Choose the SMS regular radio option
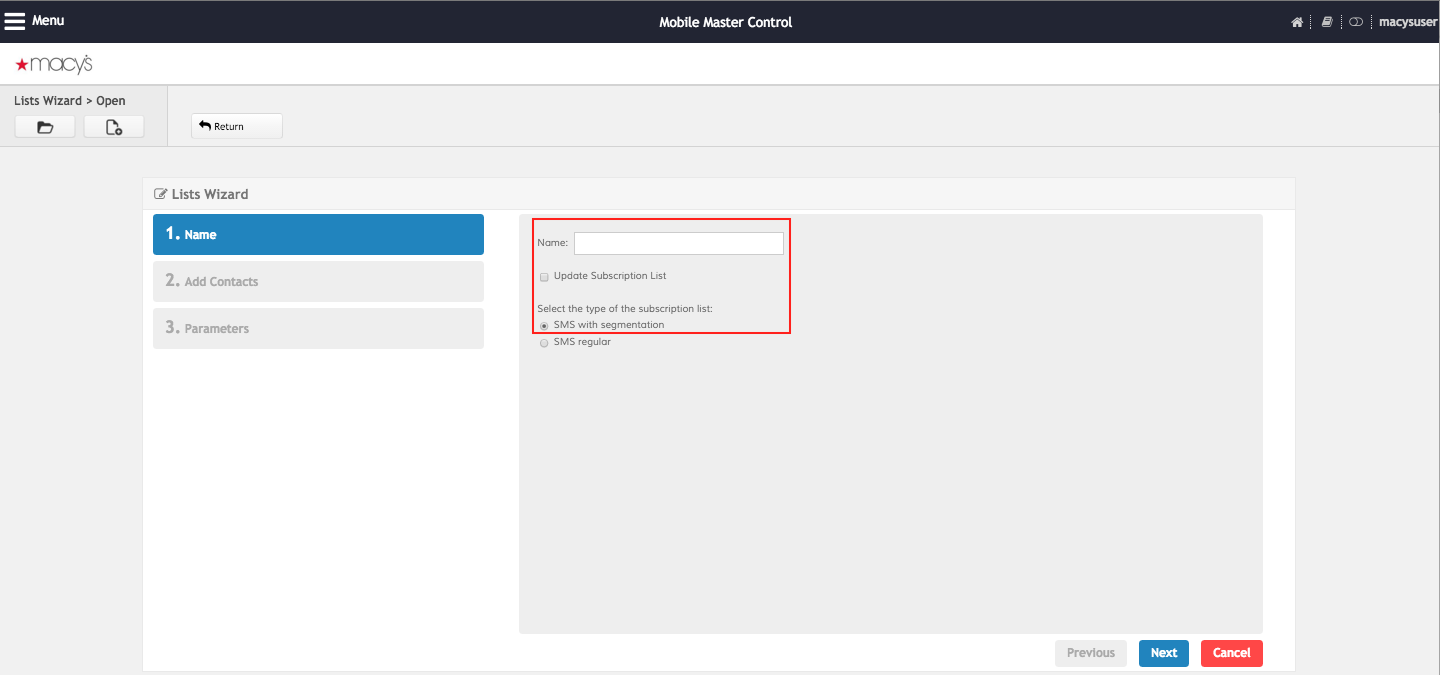 [x=544, y=342]
